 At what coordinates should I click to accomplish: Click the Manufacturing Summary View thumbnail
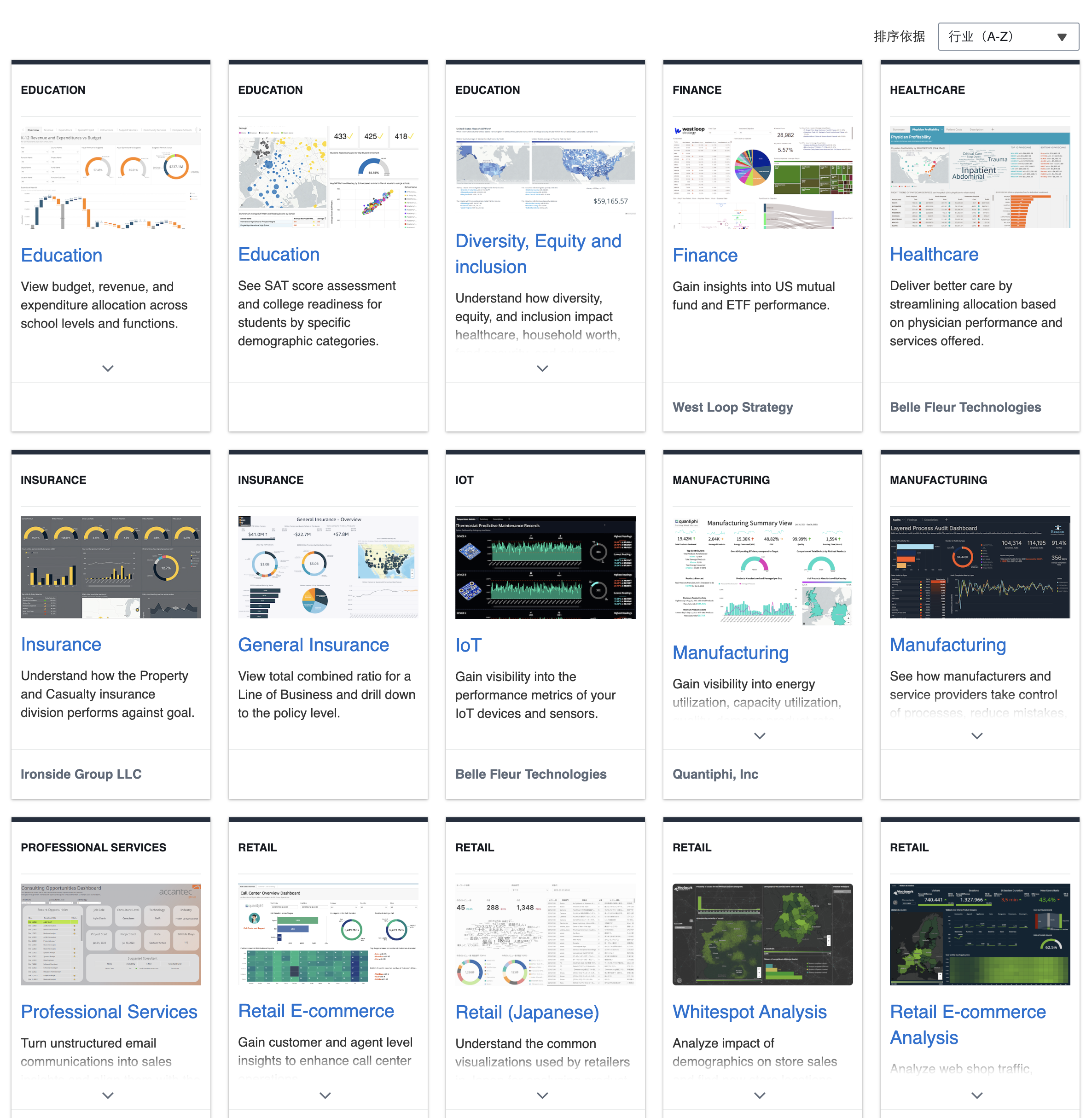tap(763, 571)
